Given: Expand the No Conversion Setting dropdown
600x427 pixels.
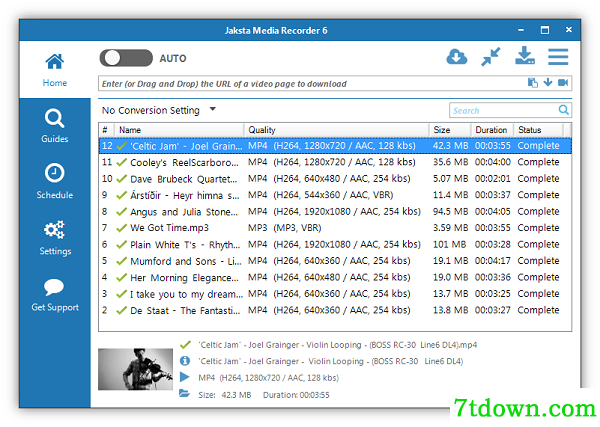Looking at the screenshot, I should (x=158, y=110).
